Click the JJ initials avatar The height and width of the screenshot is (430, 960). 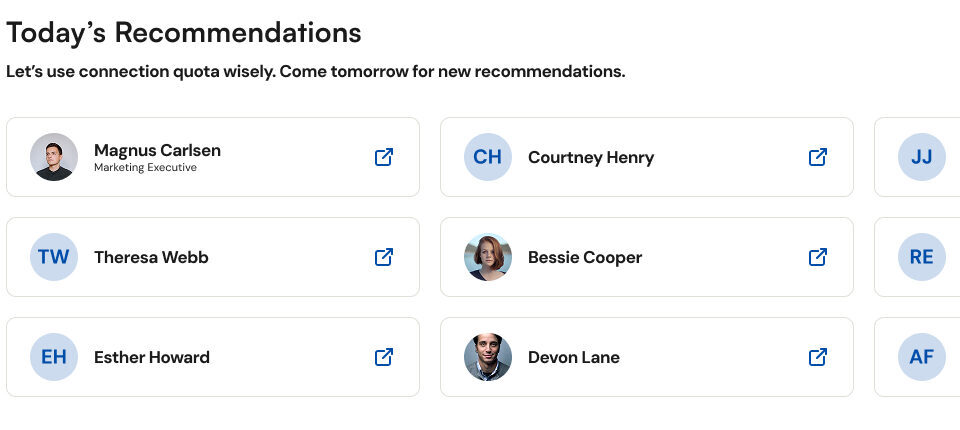point(921,157)
